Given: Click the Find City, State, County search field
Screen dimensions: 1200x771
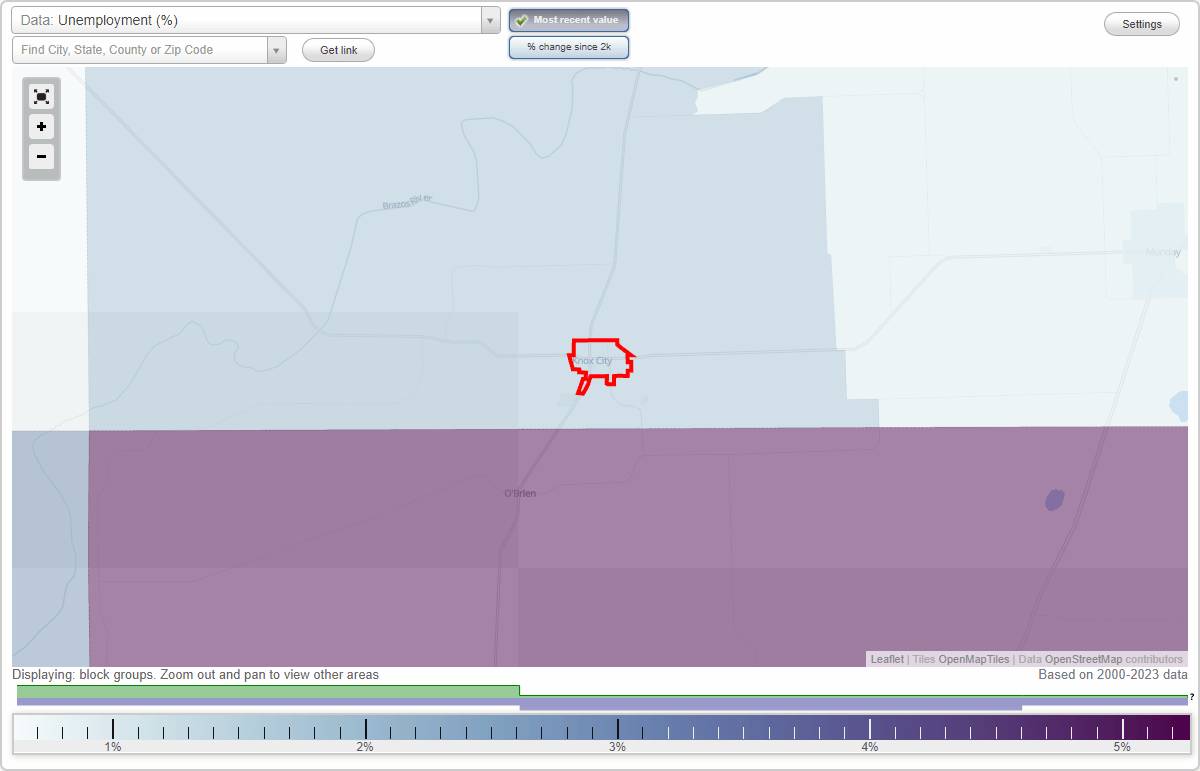Looking at the screenshot, I should (x=140, y=50).
